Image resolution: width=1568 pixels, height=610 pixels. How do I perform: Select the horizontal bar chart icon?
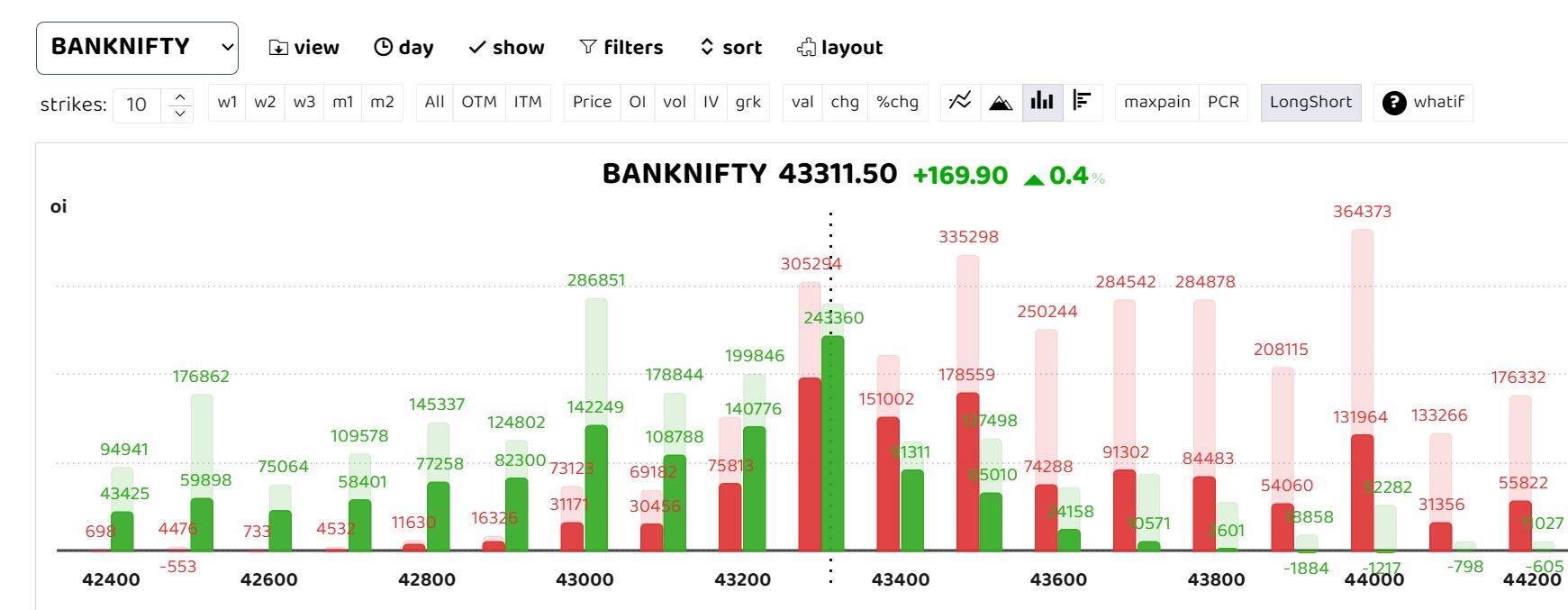click(1083, 102)
